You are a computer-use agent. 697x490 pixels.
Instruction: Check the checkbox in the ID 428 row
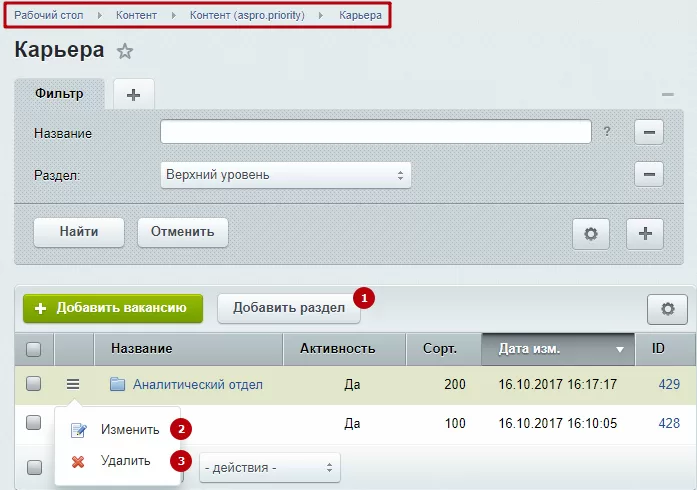(x=33, y=422)
